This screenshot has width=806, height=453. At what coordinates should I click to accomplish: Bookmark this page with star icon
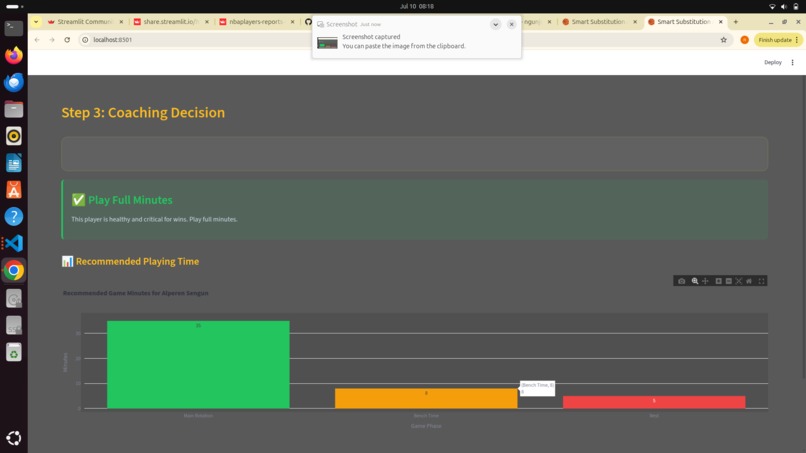(x=724, y=40)
